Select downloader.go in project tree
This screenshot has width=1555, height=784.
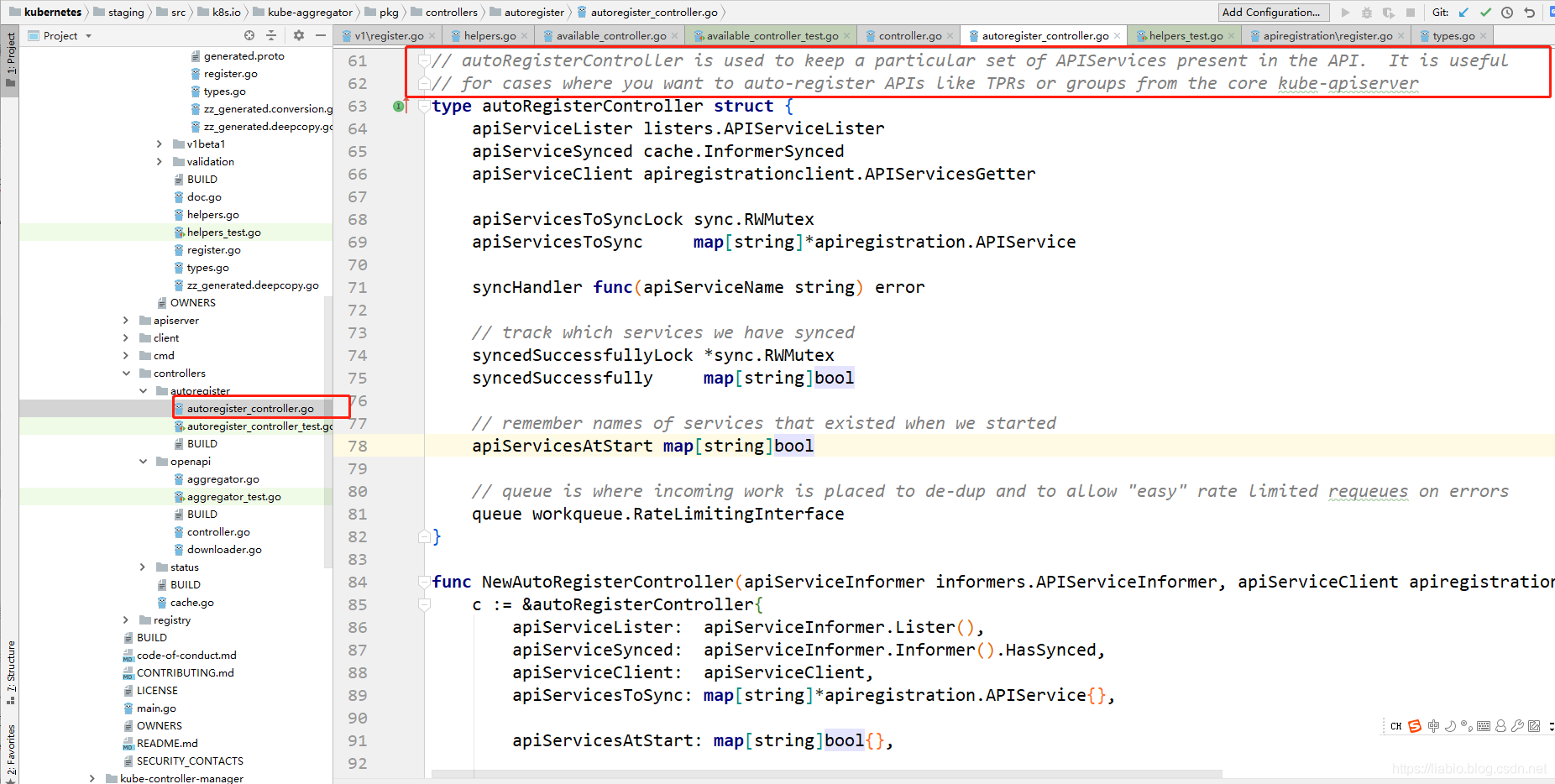pyautogui.click(x=224, y=550)
